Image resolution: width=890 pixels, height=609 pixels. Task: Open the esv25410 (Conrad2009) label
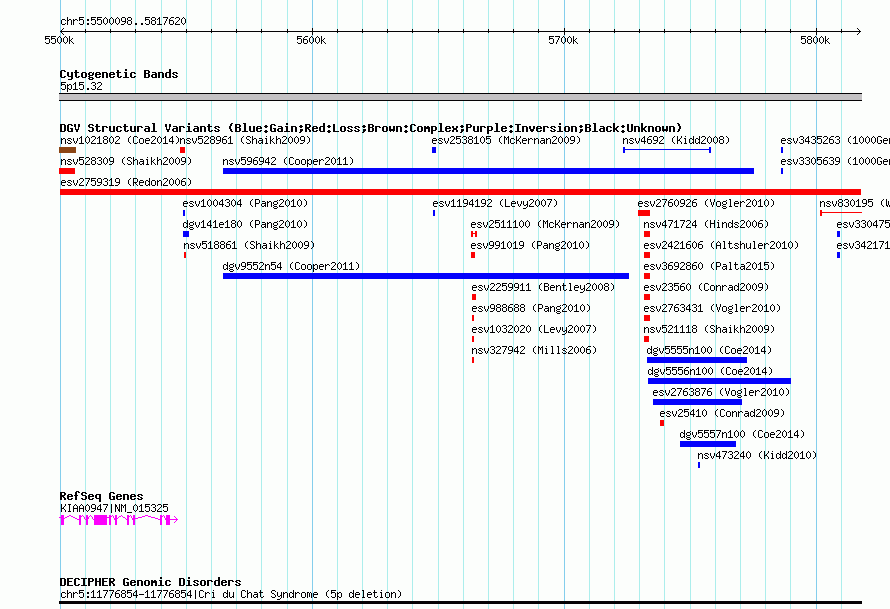[x=722, y=413]
